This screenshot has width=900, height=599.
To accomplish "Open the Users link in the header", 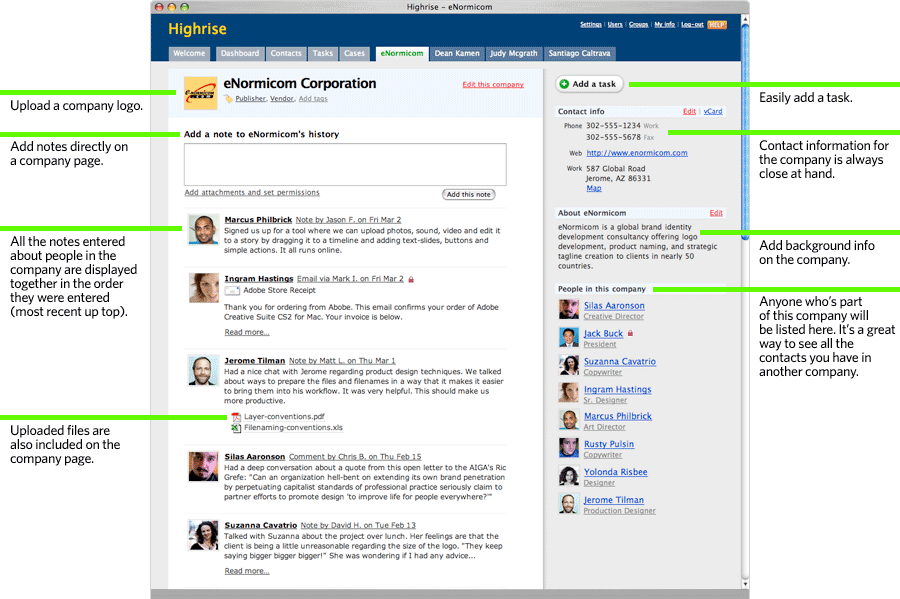I will click(615, 25).
